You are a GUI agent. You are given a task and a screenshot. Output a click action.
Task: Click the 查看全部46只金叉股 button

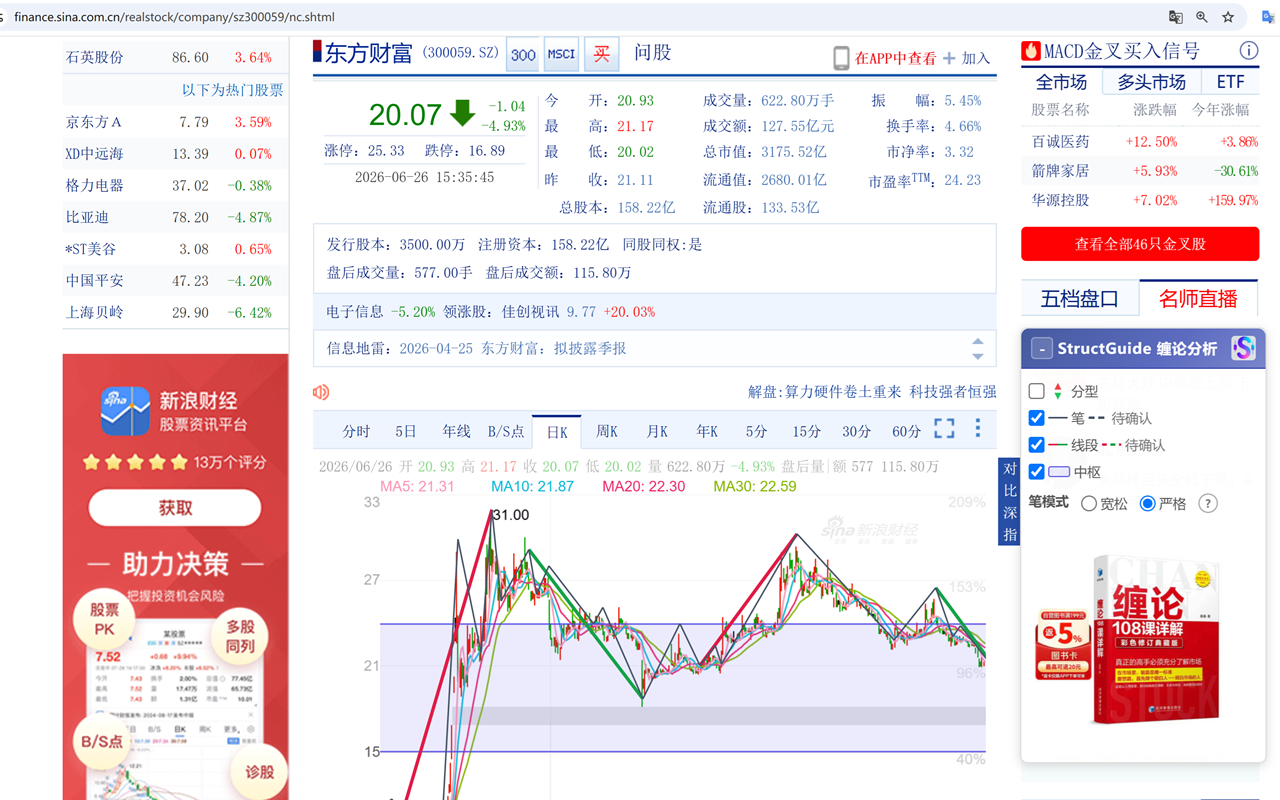coord(1140,244)
